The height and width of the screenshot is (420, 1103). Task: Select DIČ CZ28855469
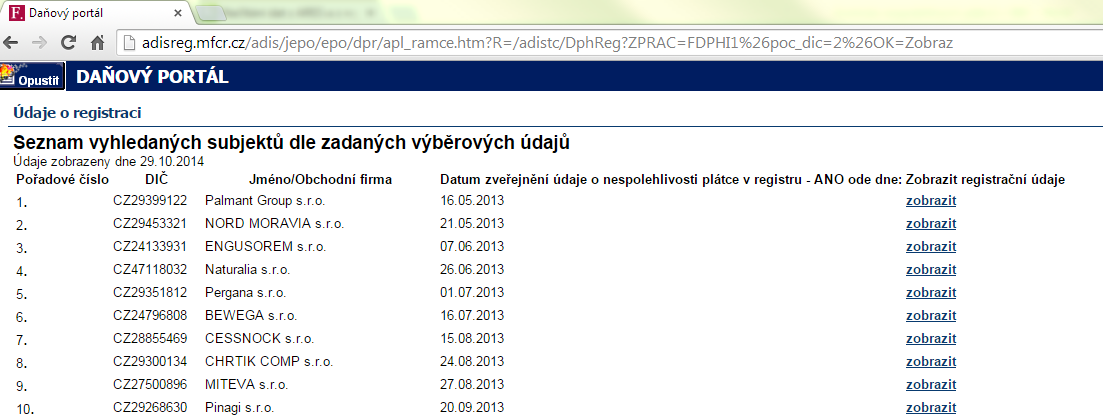[150, 339]
